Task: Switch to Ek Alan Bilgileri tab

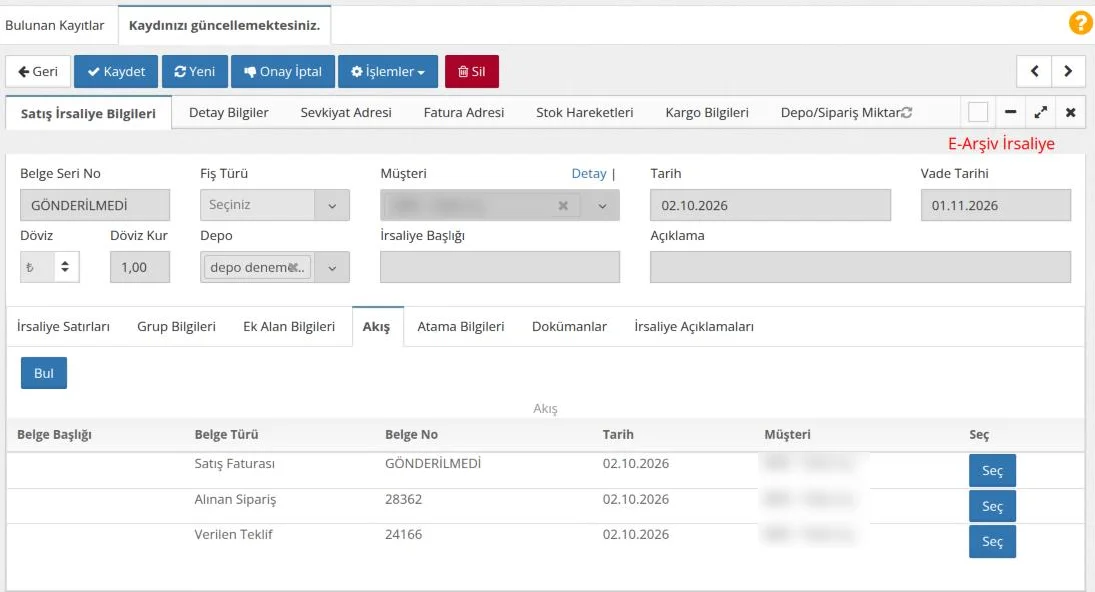Action: click(x=289, y=326)
